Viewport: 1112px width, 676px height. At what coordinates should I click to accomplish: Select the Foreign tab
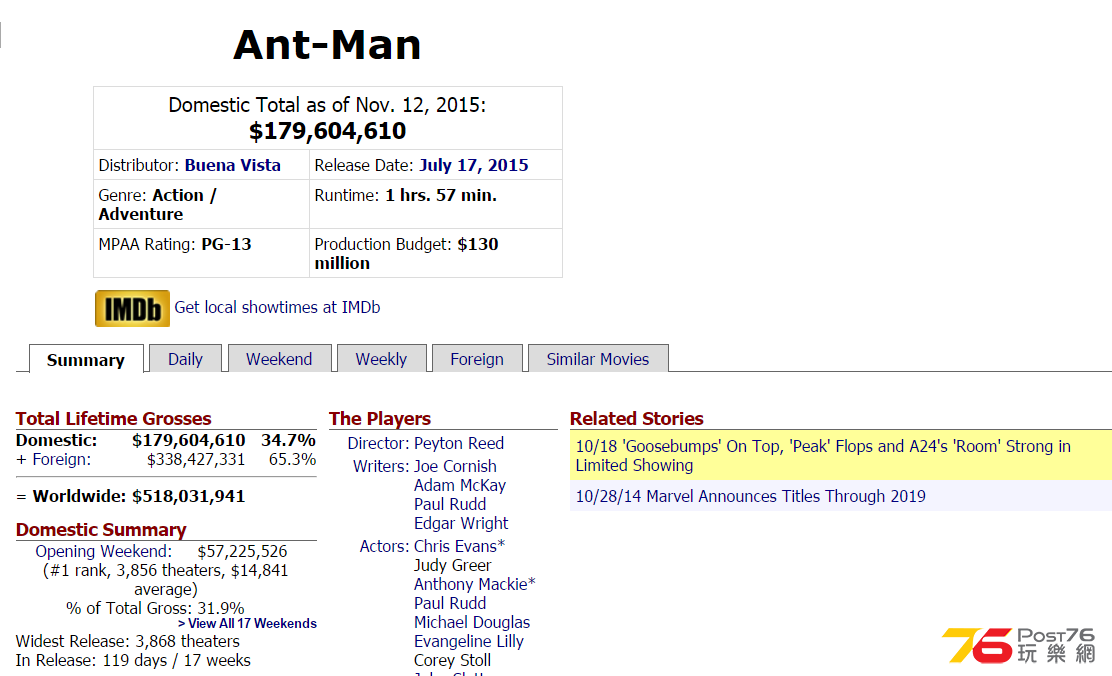477,359
